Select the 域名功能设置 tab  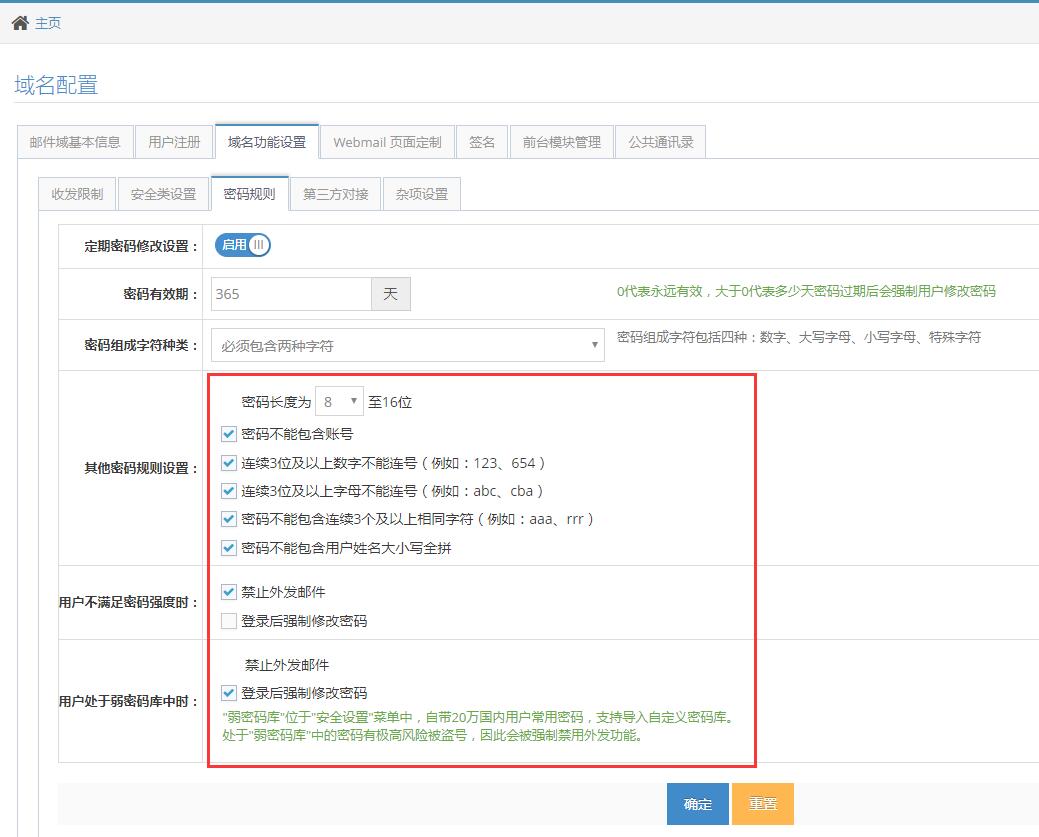click(x=267, y=142)
